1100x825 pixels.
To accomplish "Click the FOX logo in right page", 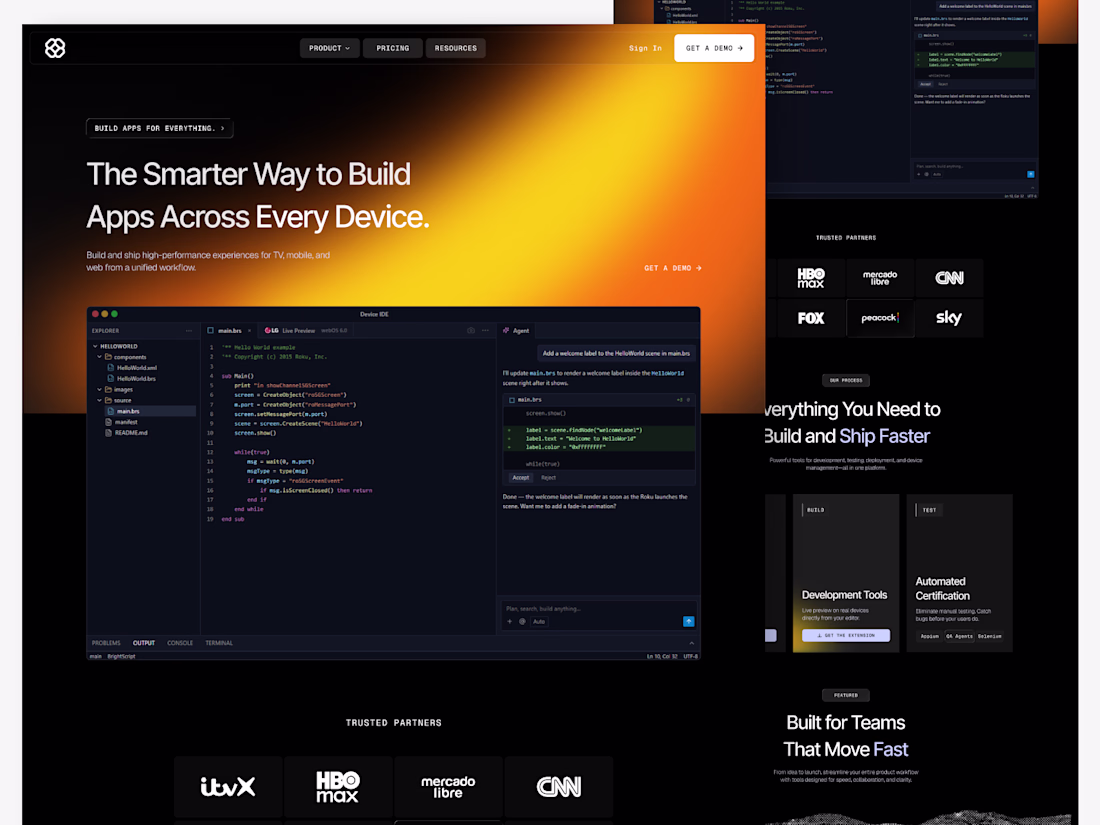I will click(x=811, y=318).
